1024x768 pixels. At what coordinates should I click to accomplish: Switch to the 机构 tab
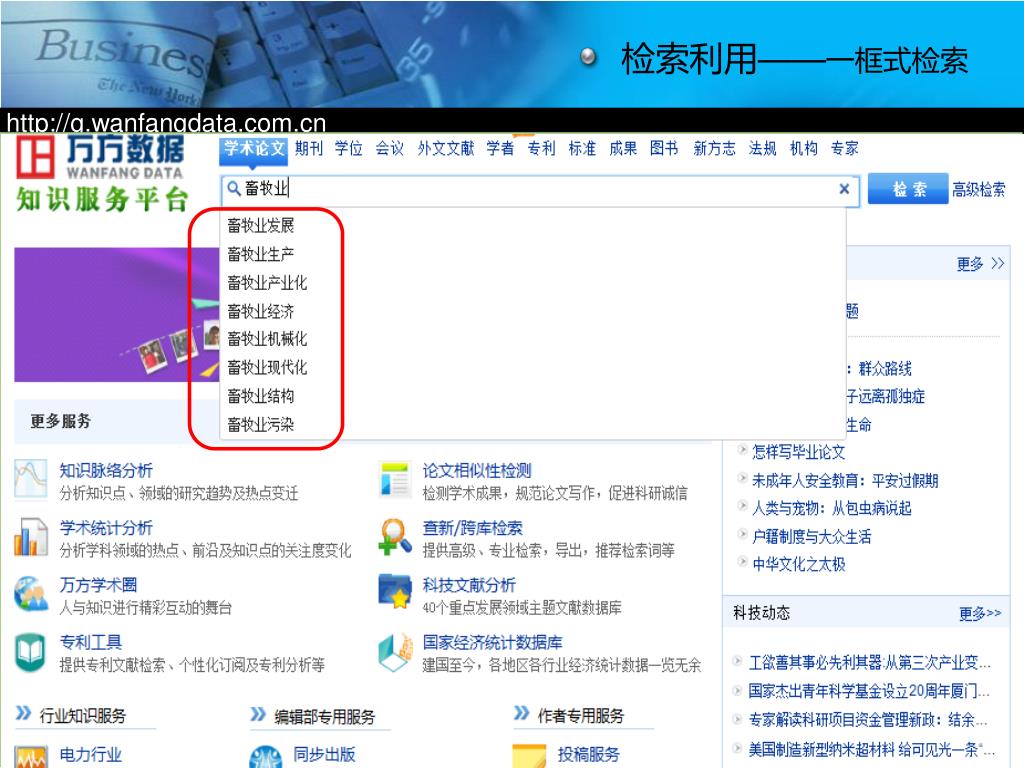click(x=803, y=148)
